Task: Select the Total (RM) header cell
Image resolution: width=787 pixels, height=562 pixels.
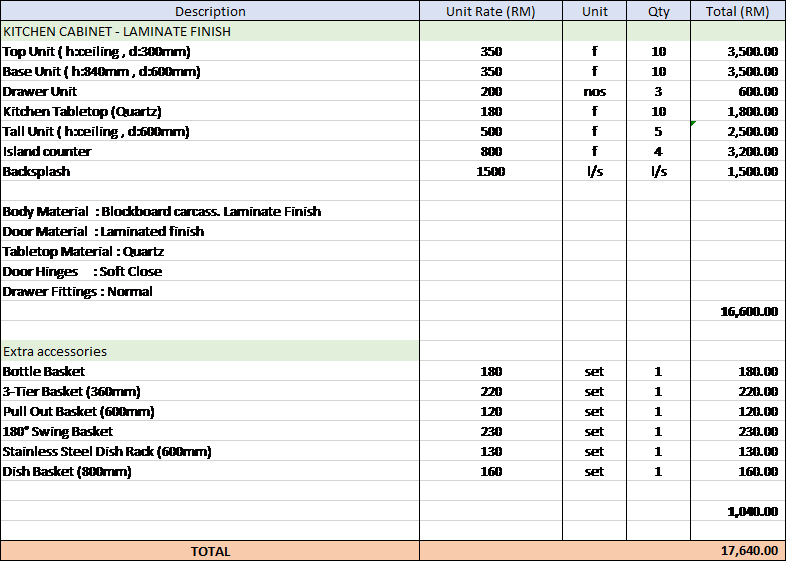Action: [x=737, y=12]
